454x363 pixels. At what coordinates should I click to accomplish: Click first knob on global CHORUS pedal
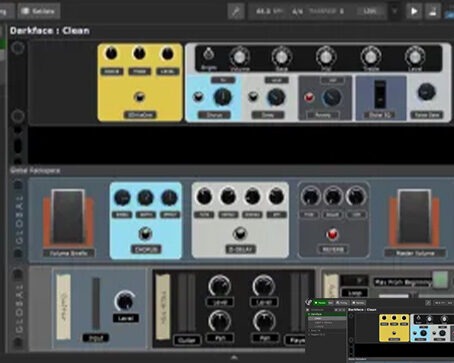pos(122,197)
